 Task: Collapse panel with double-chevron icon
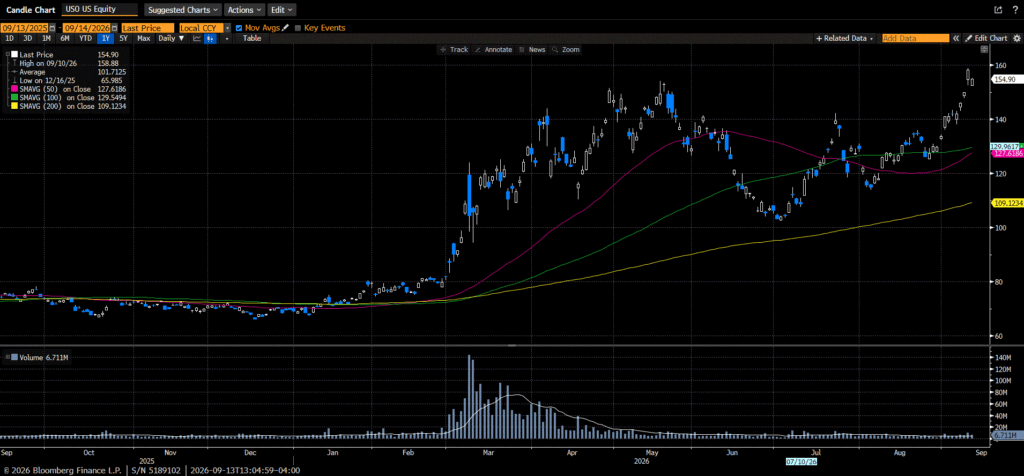click(955, 39)
